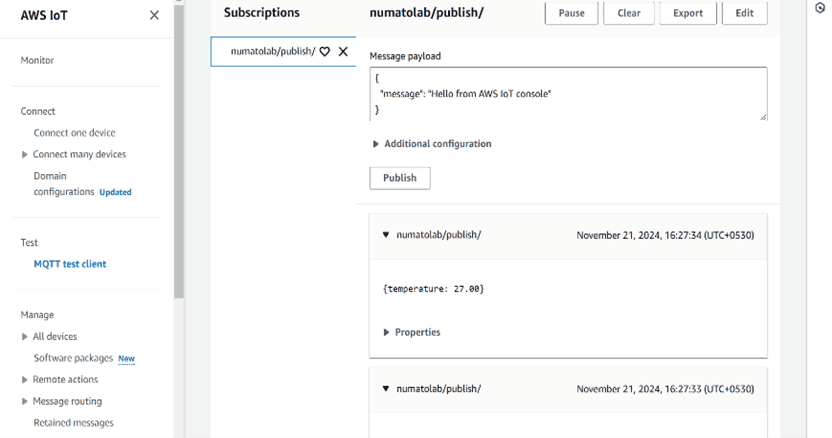Viewport: 832px width, 438px height.
Task: Expand Properties of the temperature message
Action: pyautogui.click(x=387, y=332)
